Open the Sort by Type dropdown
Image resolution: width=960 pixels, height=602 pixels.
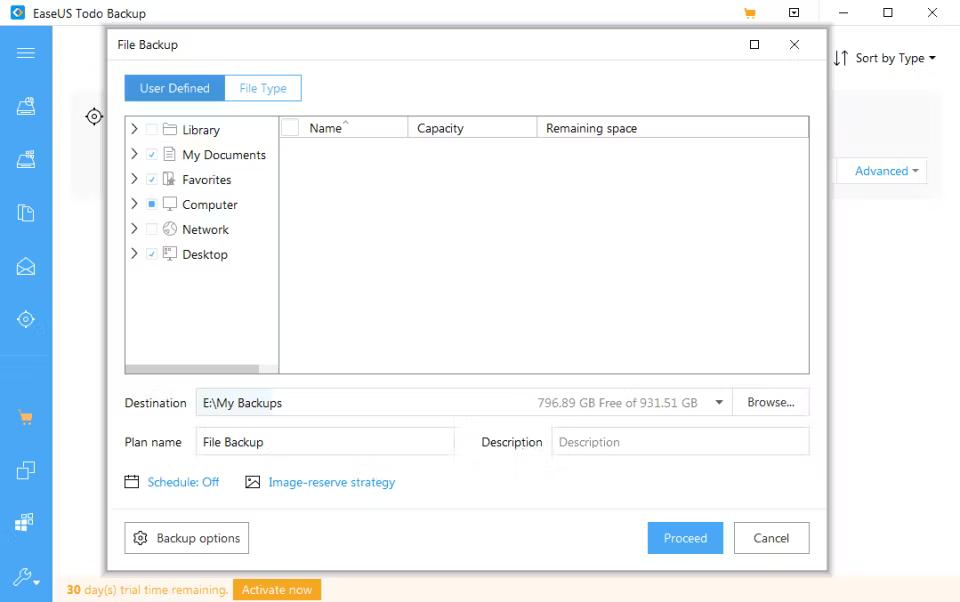tap(896, 58)
